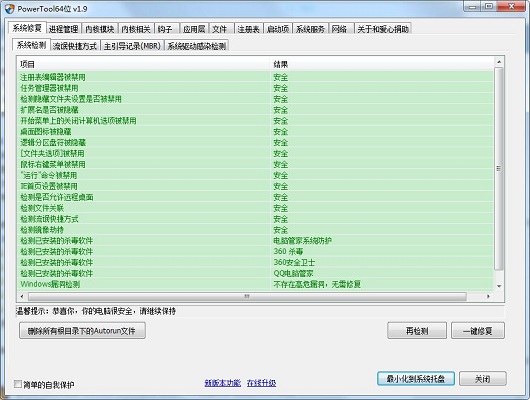
Task: Enable the 简单的自我保护 checkbox
Action: (18, 384)
